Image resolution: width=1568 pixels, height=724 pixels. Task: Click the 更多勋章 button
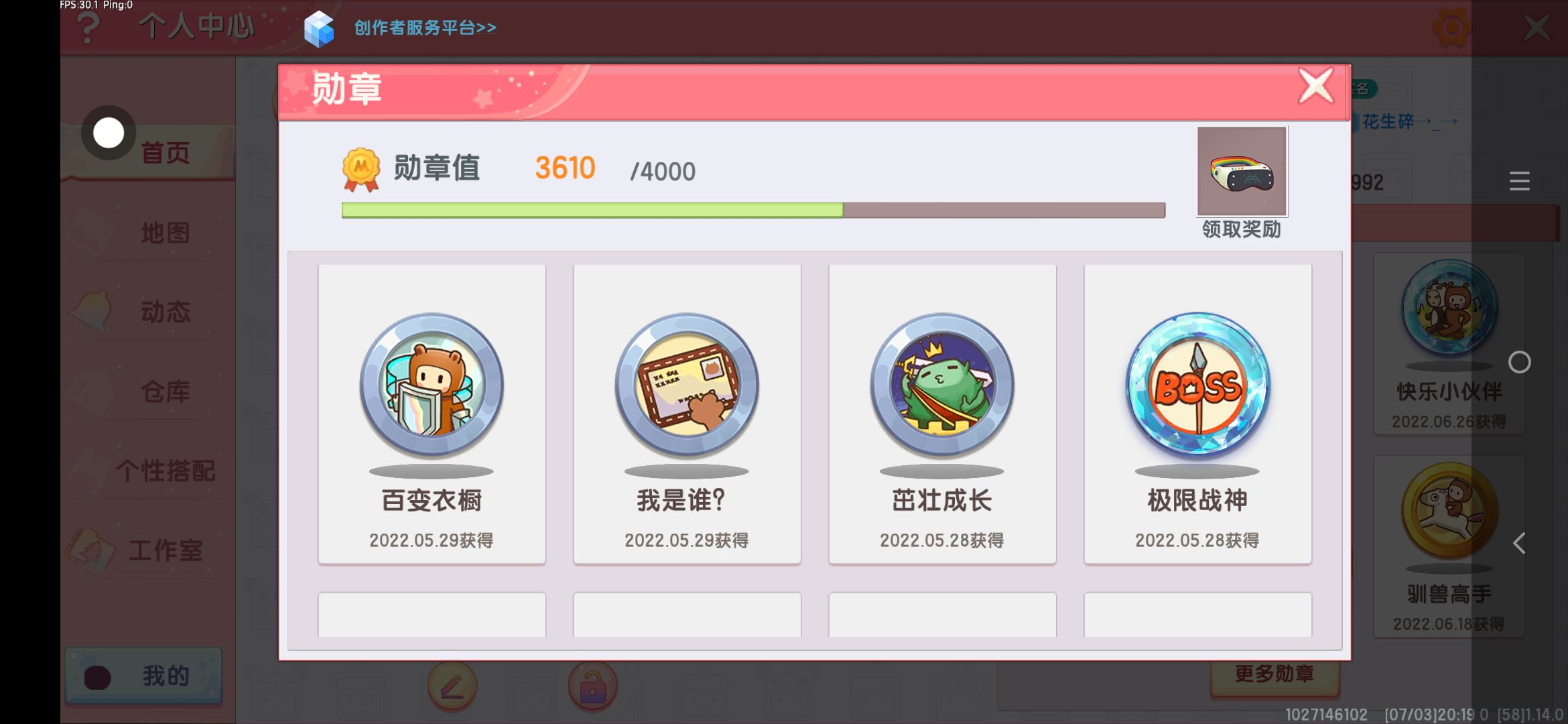click(1275, 674)
